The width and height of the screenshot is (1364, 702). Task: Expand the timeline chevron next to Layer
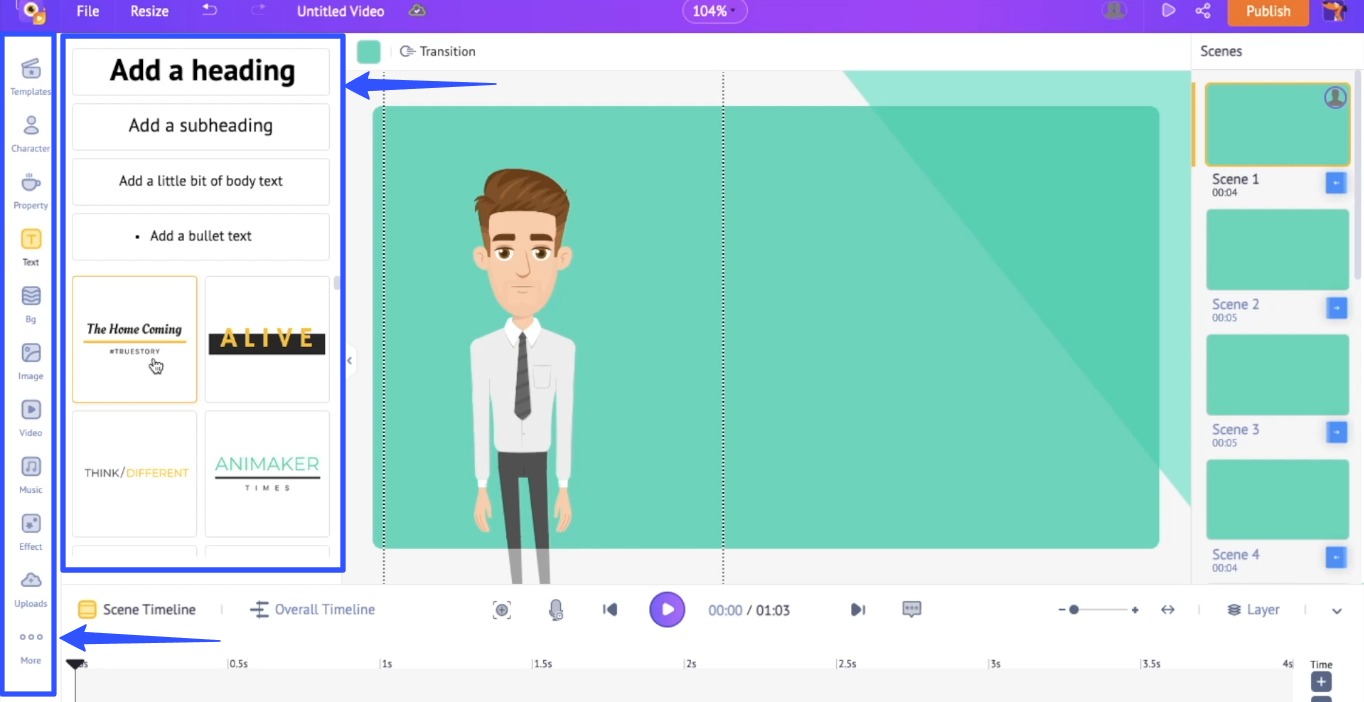pyautogui.click(x=1337, y=611)
